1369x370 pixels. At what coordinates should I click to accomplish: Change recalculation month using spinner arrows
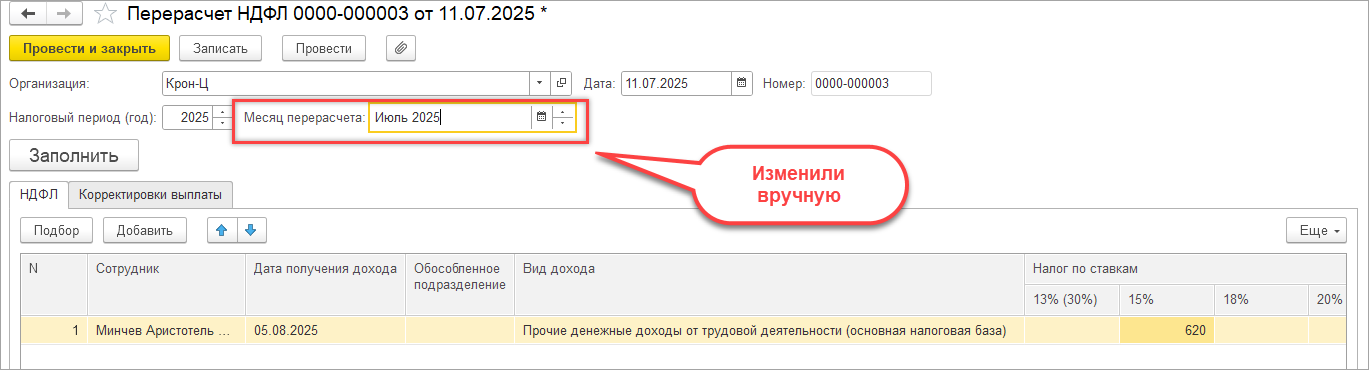click(563, 117)
